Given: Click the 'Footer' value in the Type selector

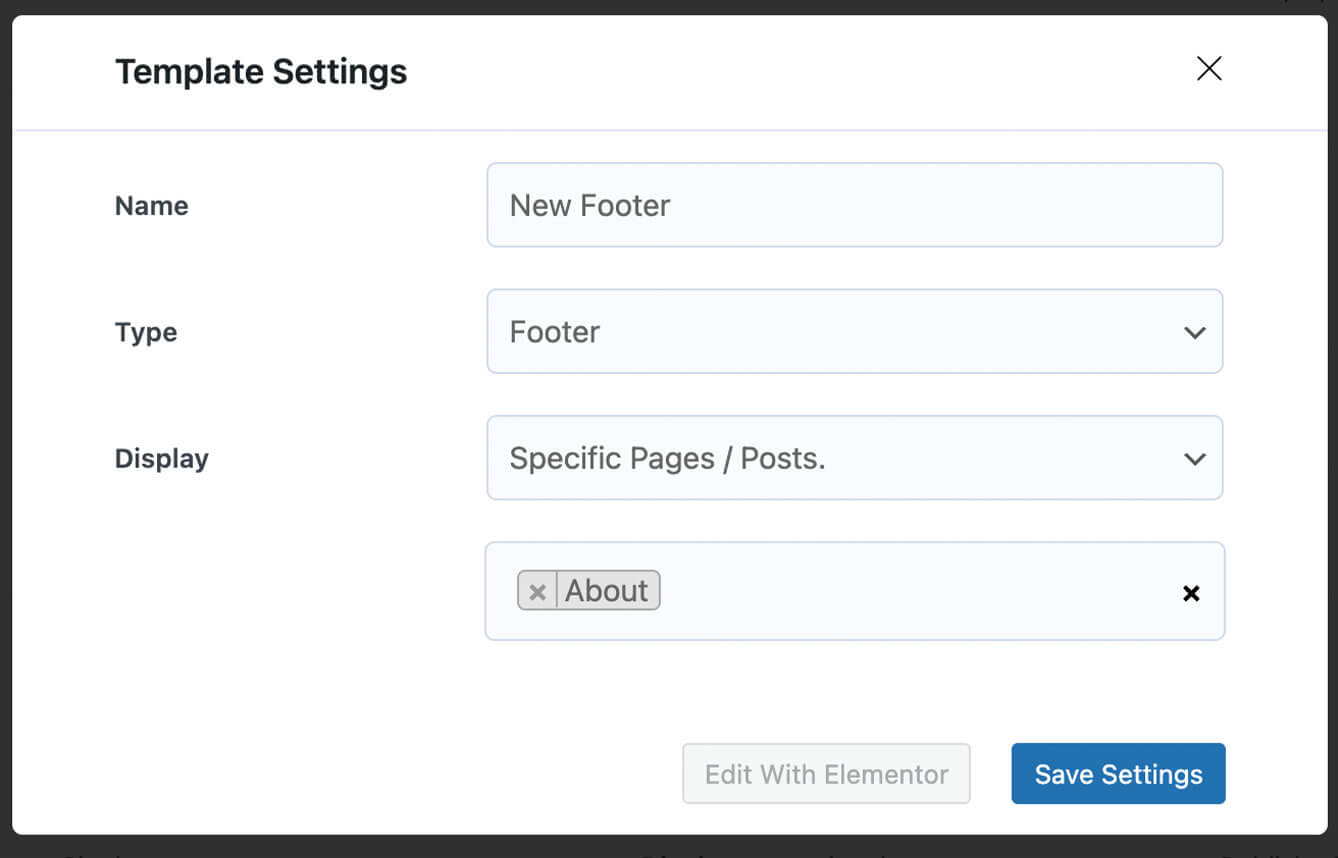Looking at the screenshot, I should 555,332.
